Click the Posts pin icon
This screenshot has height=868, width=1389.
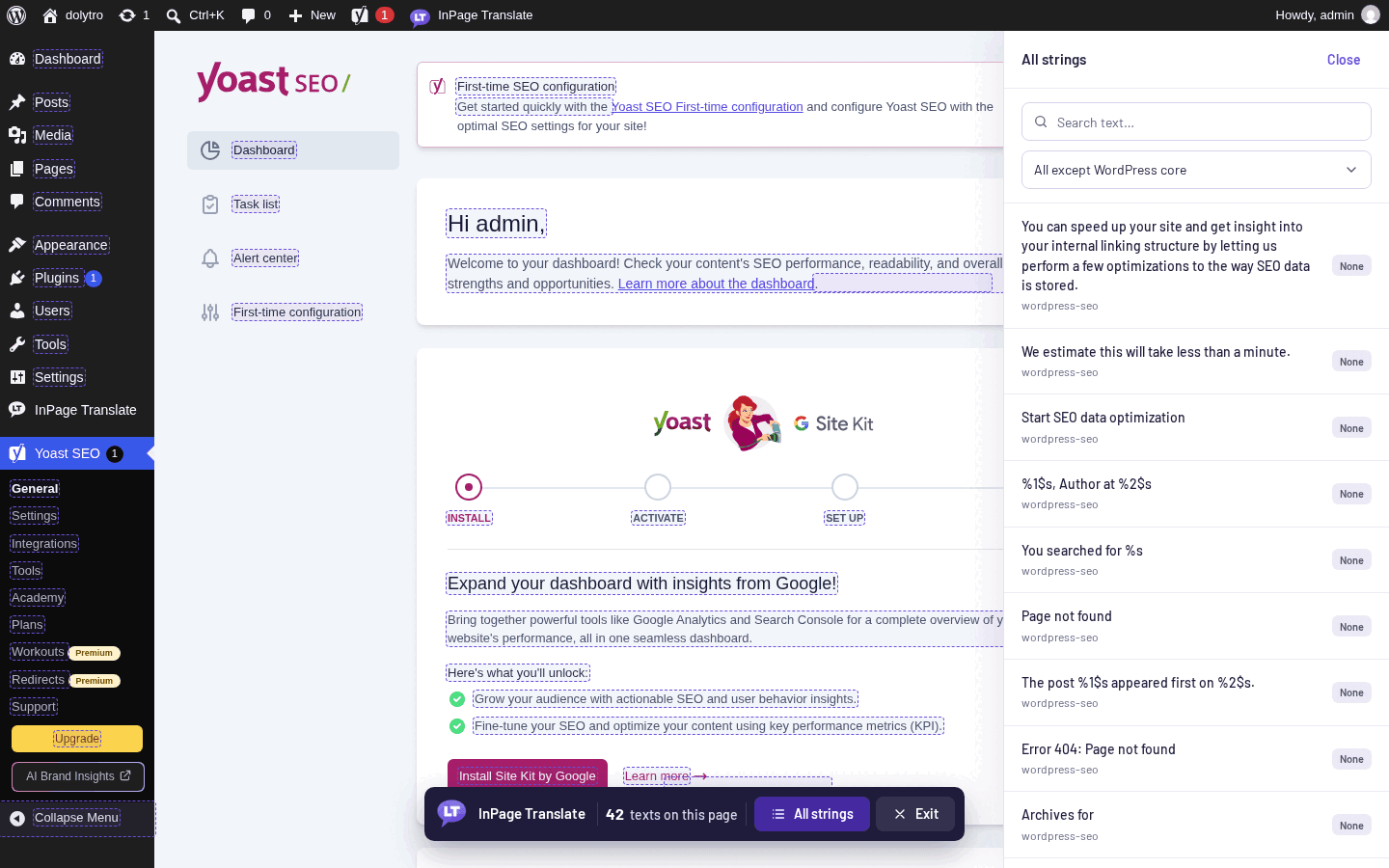point(17,102)
